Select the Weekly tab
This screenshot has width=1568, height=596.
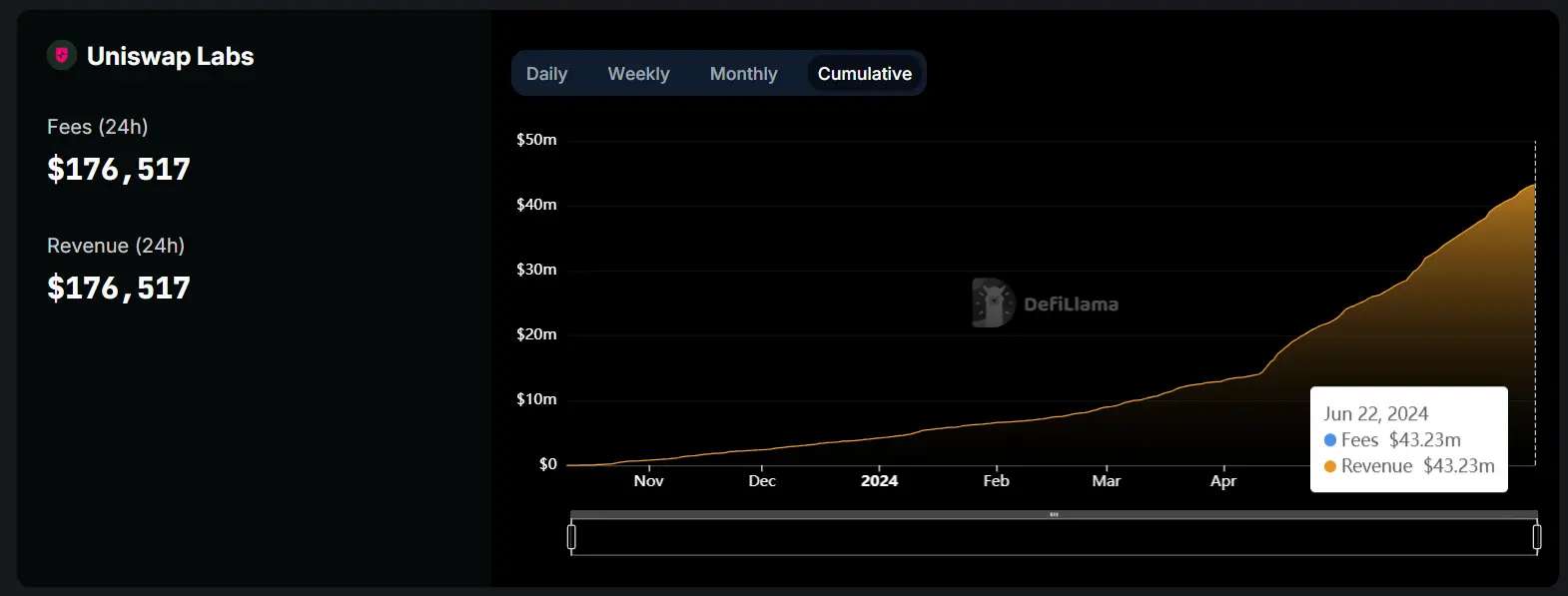click(x=638, y=74)
